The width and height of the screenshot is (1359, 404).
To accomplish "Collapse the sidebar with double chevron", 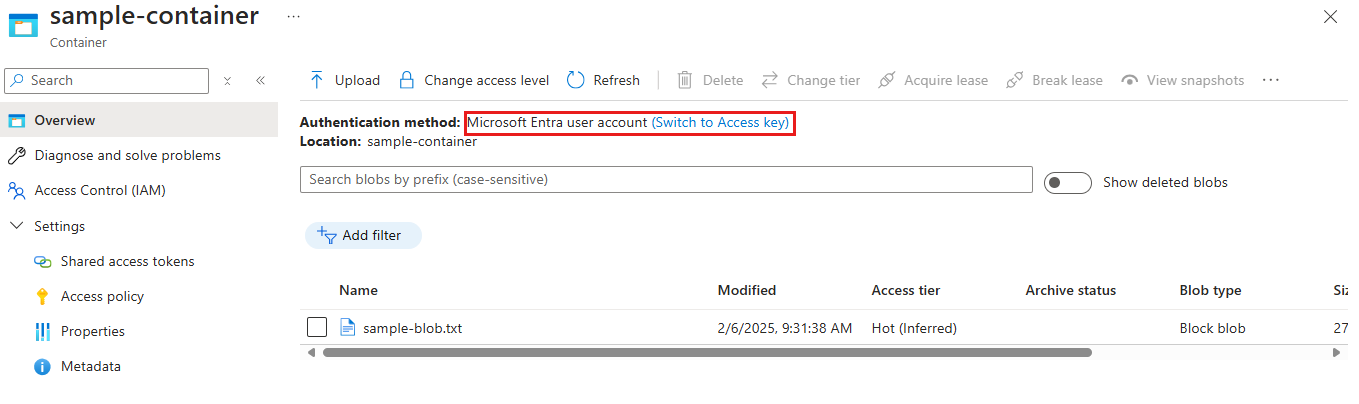I will click(260, 81).
